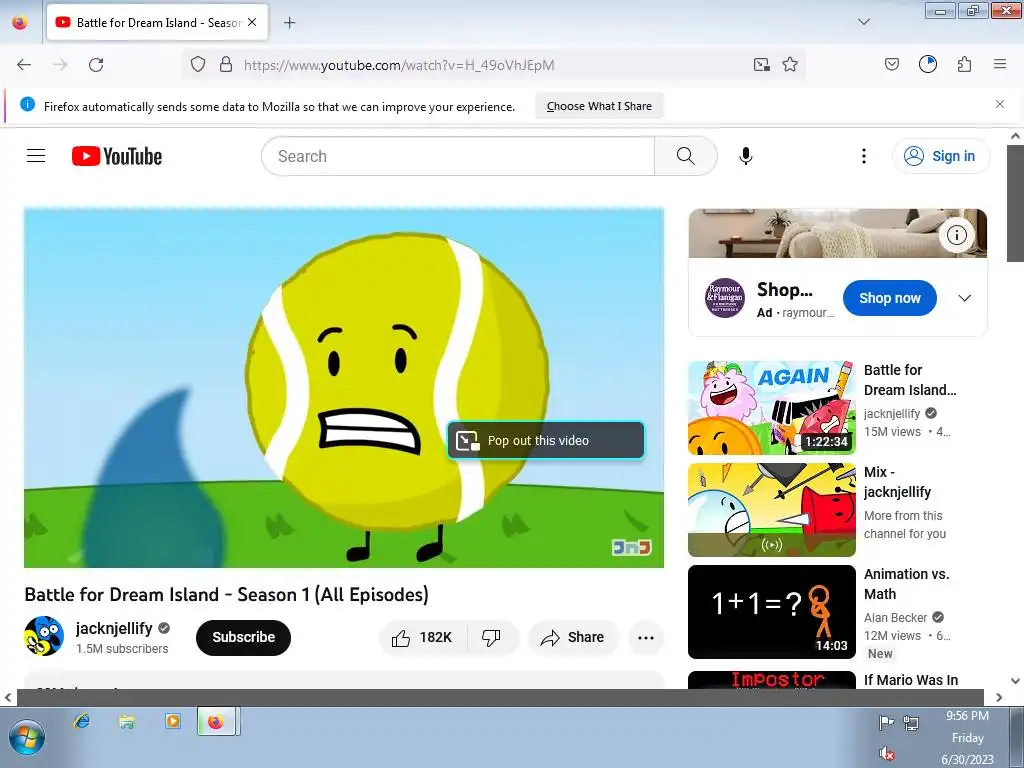Expand the ad chevron dropdown
Image resolution: width=1024 pixels, height=768 pixels.
click(965, 298)
